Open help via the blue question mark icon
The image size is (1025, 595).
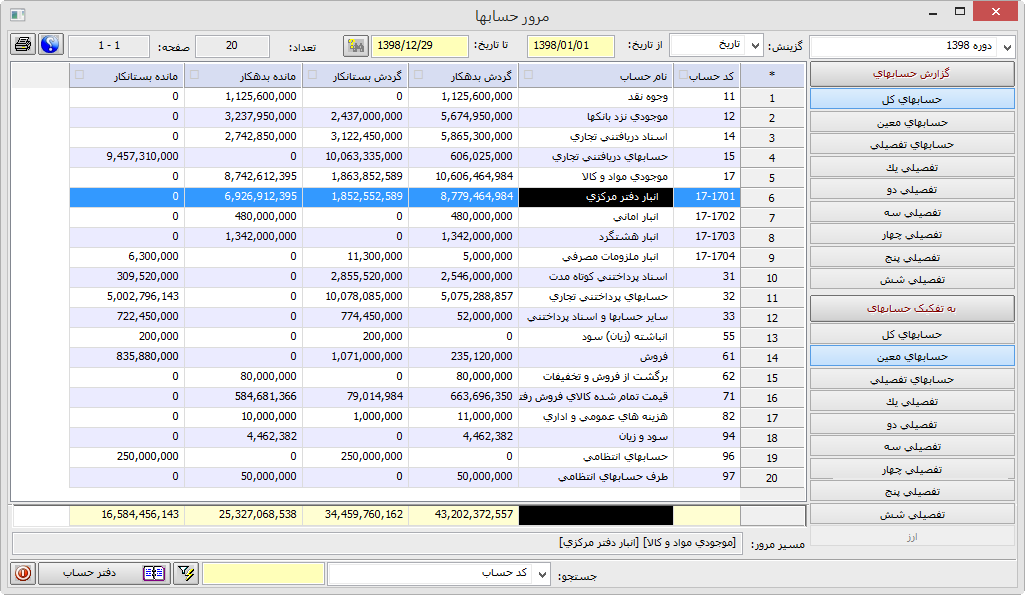(50, 45)
